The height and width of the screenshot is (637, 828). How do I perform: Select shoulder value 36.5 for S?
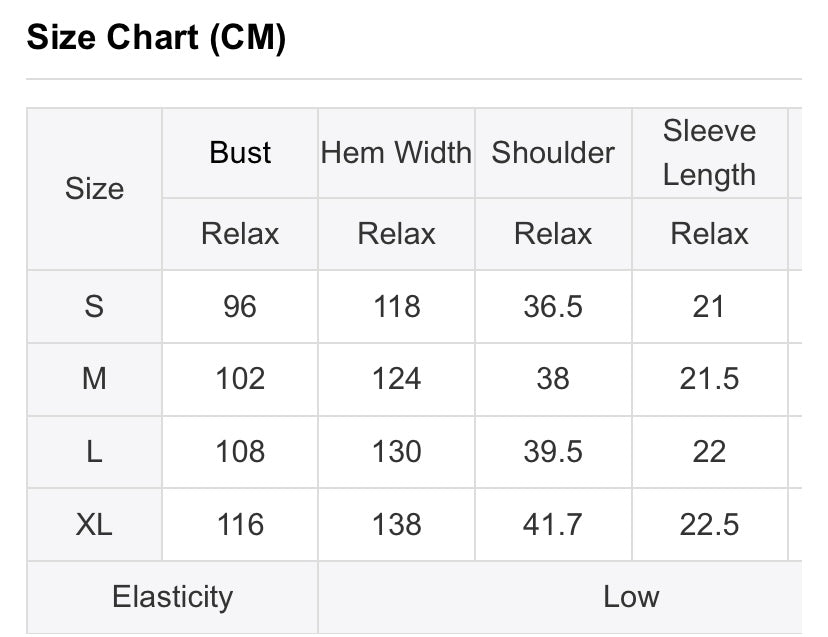point(553,306)
